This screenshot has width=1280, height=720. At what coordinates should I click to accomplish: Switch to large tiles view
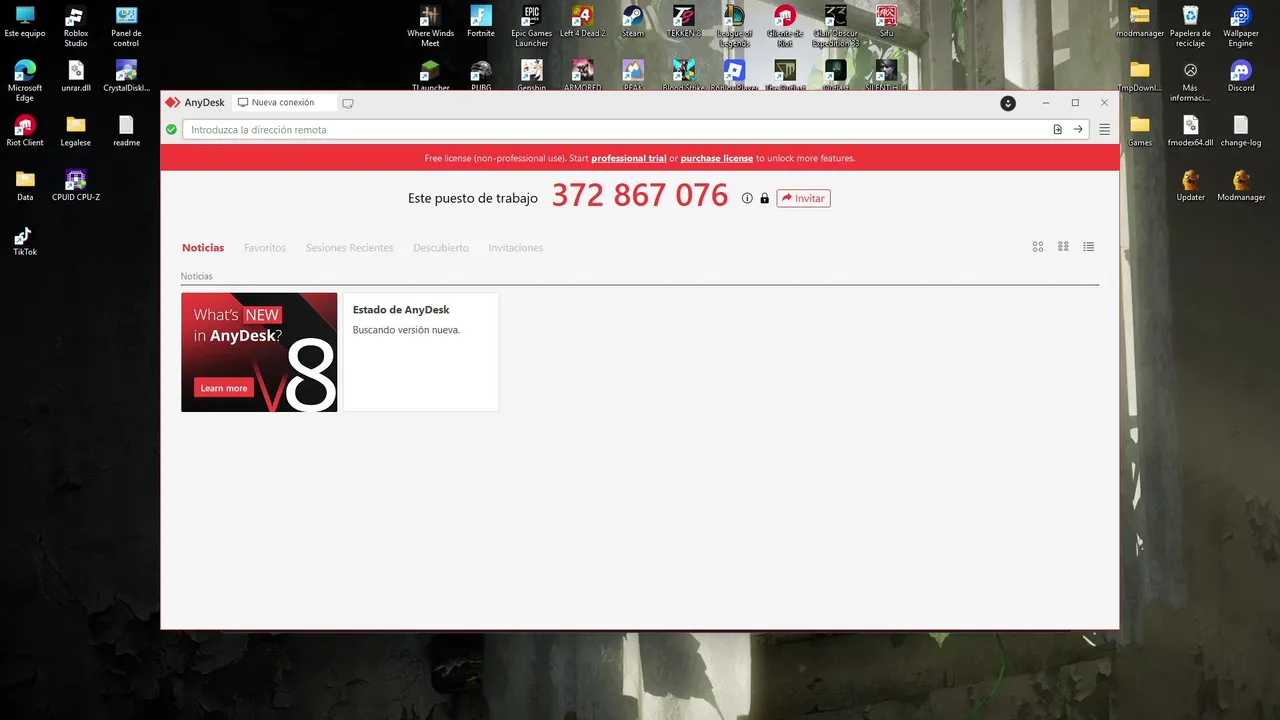[1038, 247]
